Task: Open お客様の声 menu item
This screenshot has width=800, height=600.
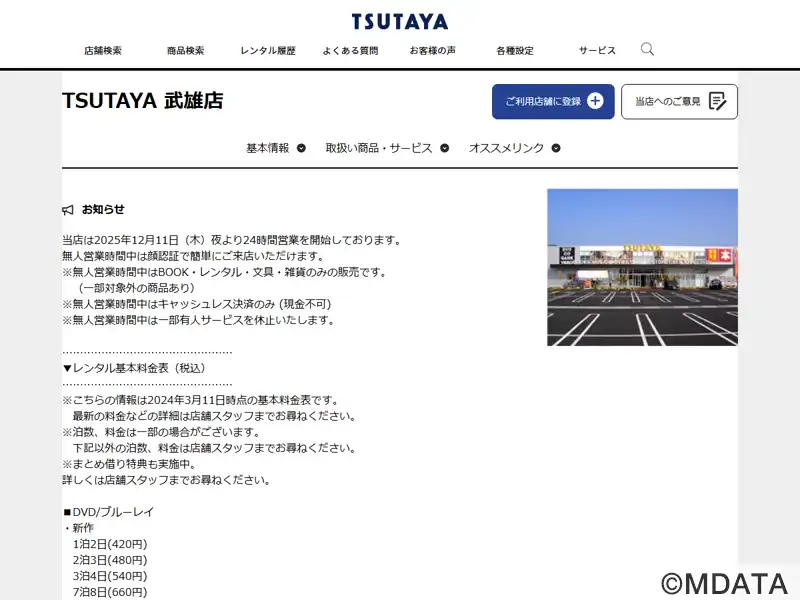Action: coord(433,51)
